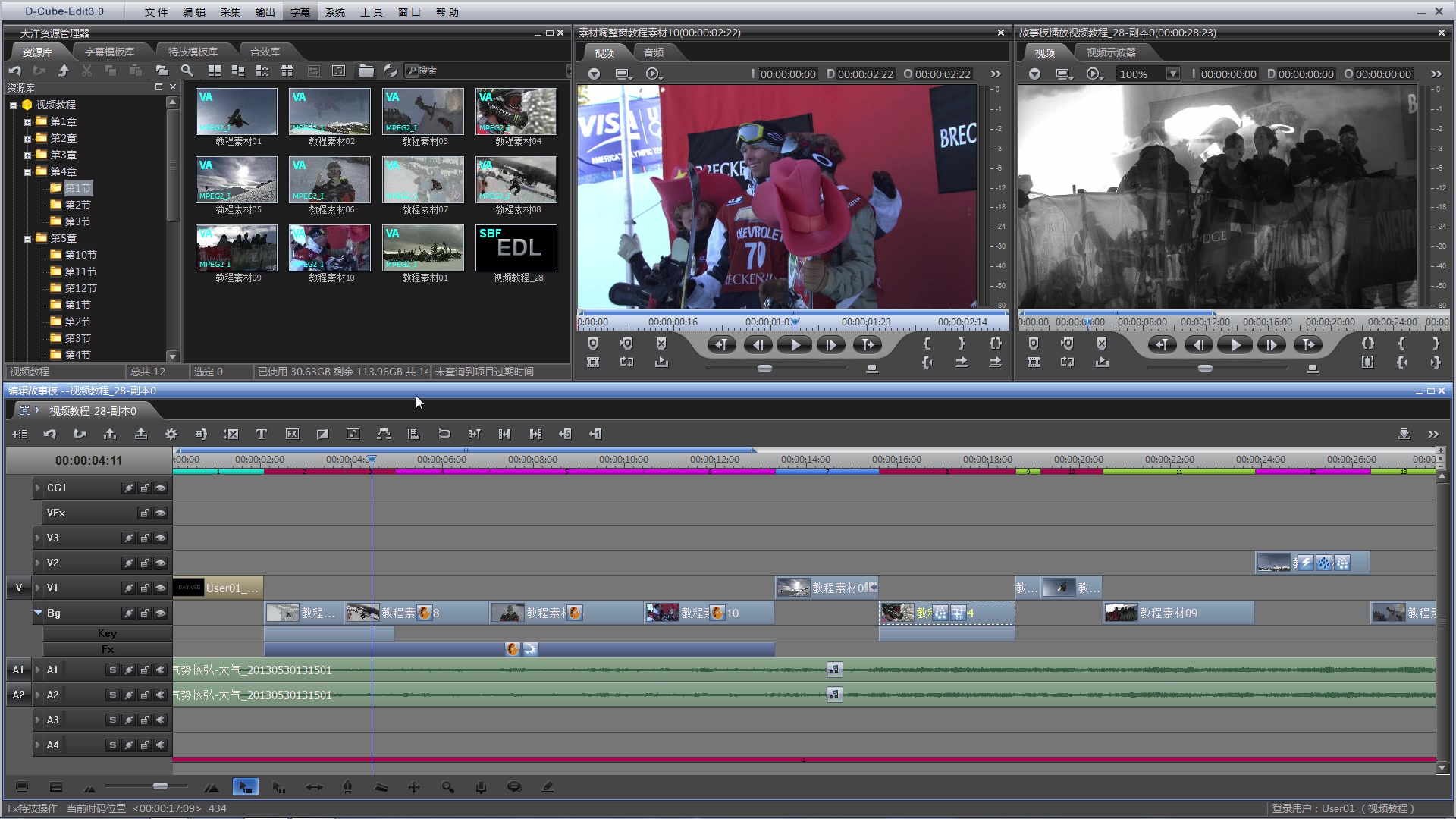Expand the 第3章 folder in tree
The width and height of the screenshot is (1456, 819).
pos(27,155)
